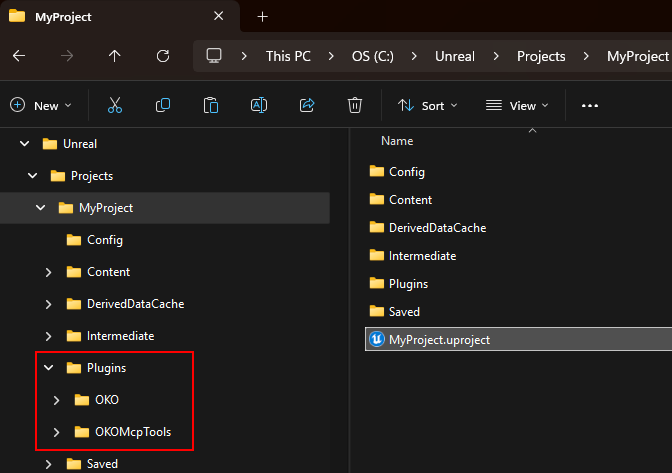Open the Sort options dropdown

click(428, 105)
